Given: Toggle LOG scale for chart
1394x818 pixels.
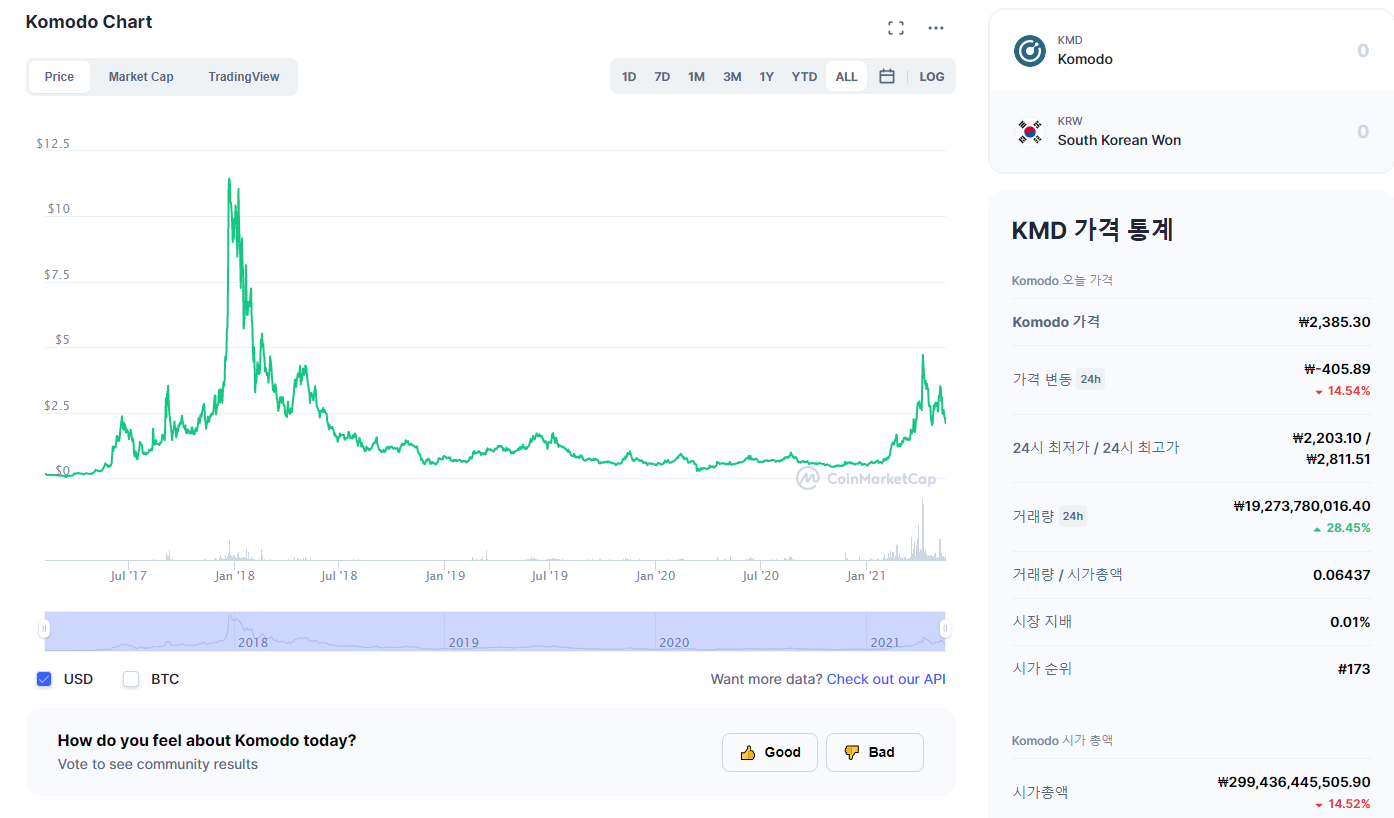Looking at the screenshot, I should [x=932, y=77].
